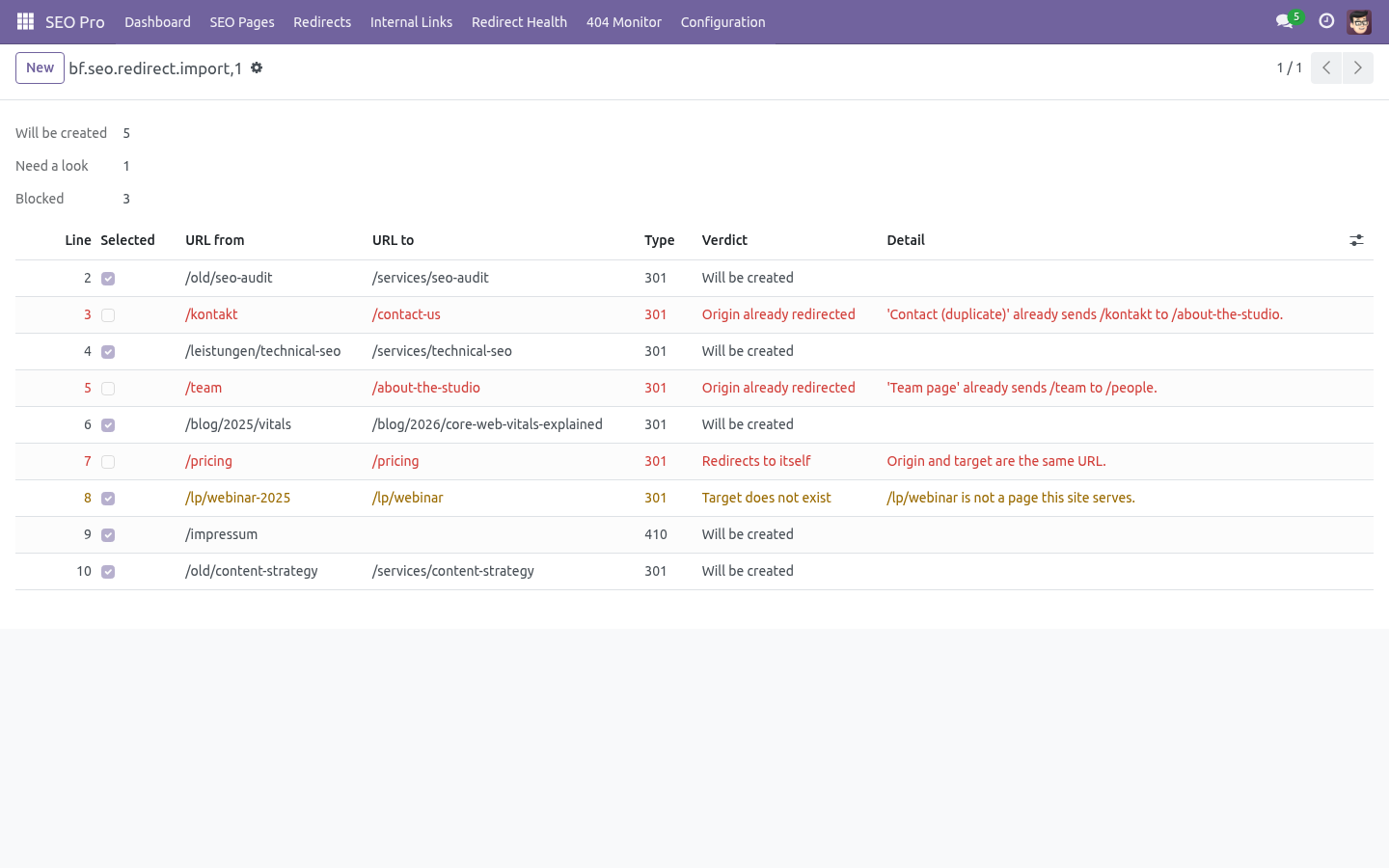The width and height of the screenshot is (1389, 868).
Task: Open the user avatar menu
Action: pyautogui.click(x=1359, y=21)
